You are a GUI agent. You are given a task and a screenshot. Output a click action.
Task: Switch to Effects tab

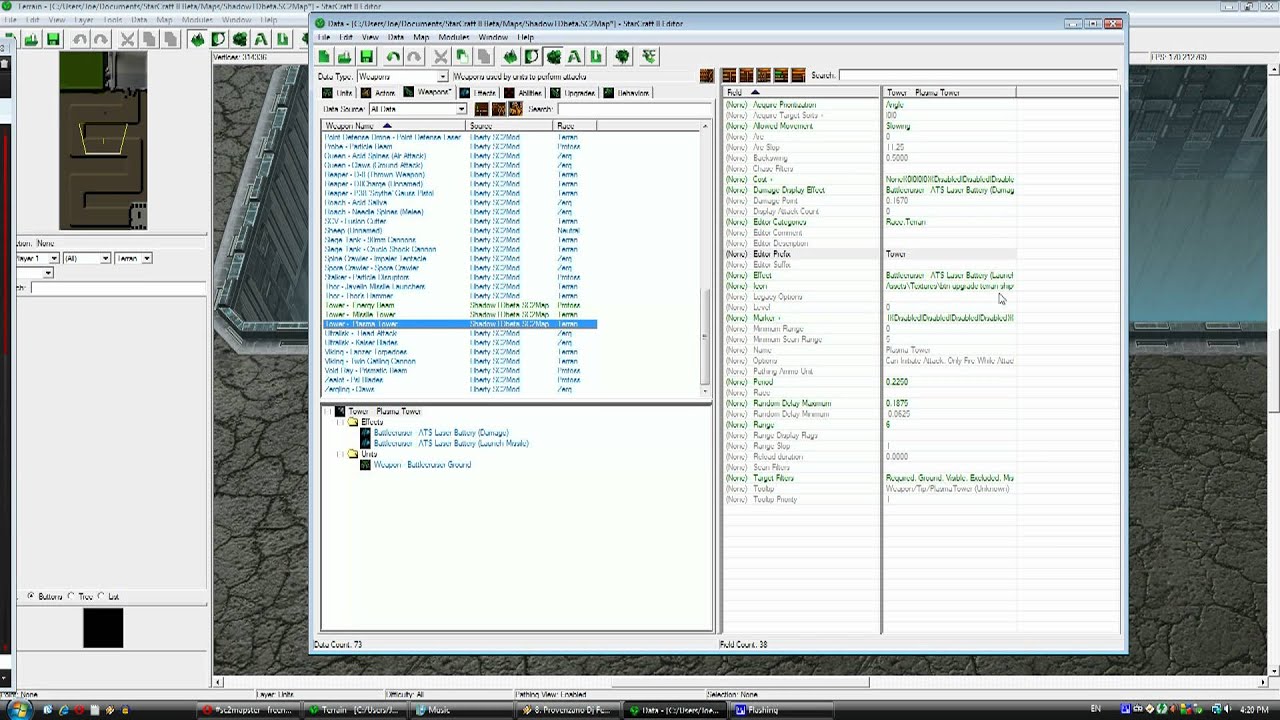(x=477, y=93)
